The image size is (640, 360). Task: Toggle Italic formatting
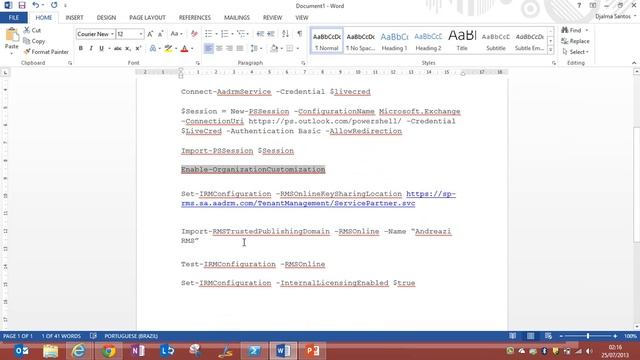click(x=91, y=49)
